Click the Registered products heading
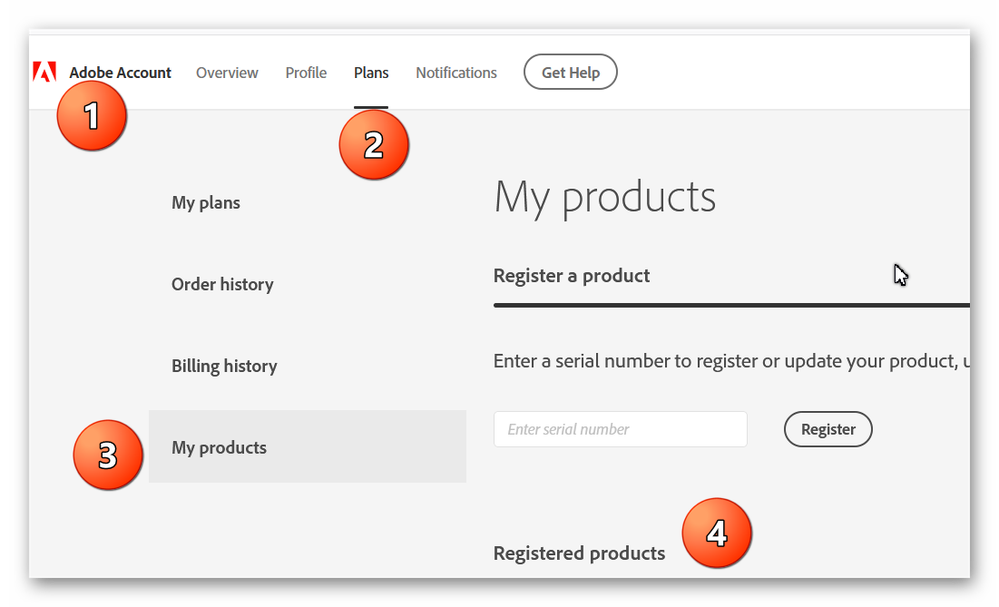The height and width of the screenshot is (607, 999). click(x=579, y=554)
